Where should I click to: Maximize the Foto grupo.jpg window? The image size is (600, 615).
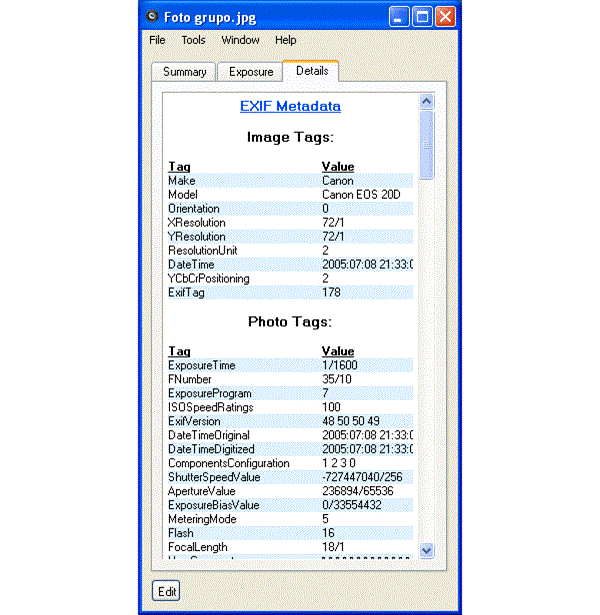tap(422, 17)
